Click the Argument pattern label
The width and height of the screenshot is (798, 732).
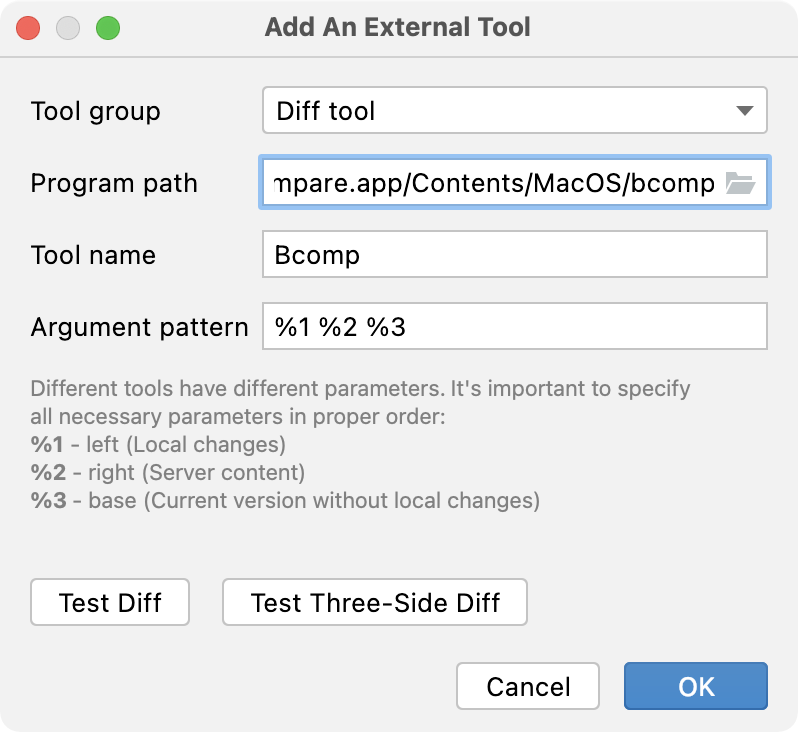tap(139, 327)
